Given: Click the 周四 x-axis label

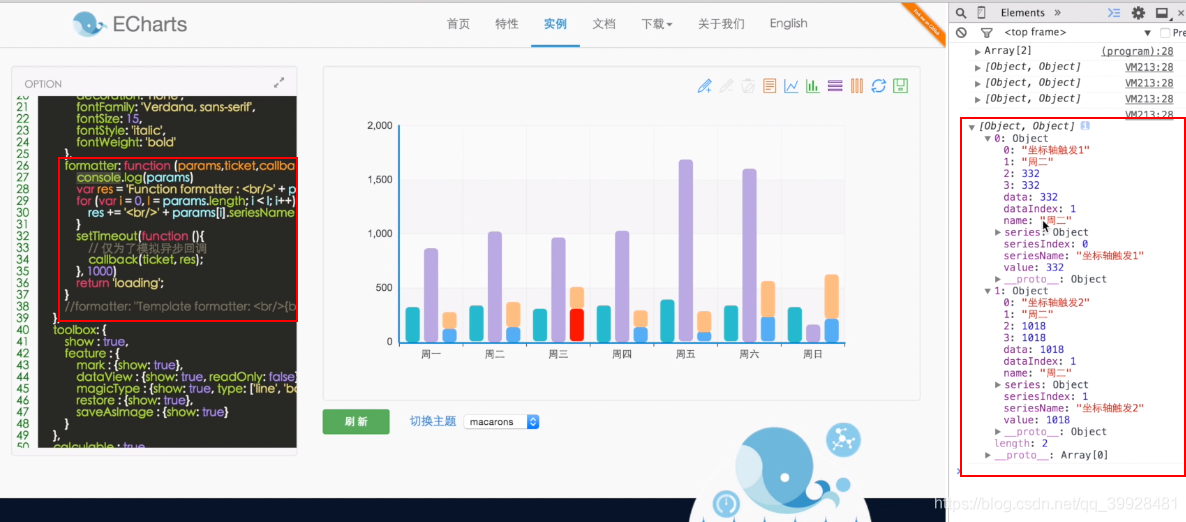Looking at the screenshot, I should (622, 353).
